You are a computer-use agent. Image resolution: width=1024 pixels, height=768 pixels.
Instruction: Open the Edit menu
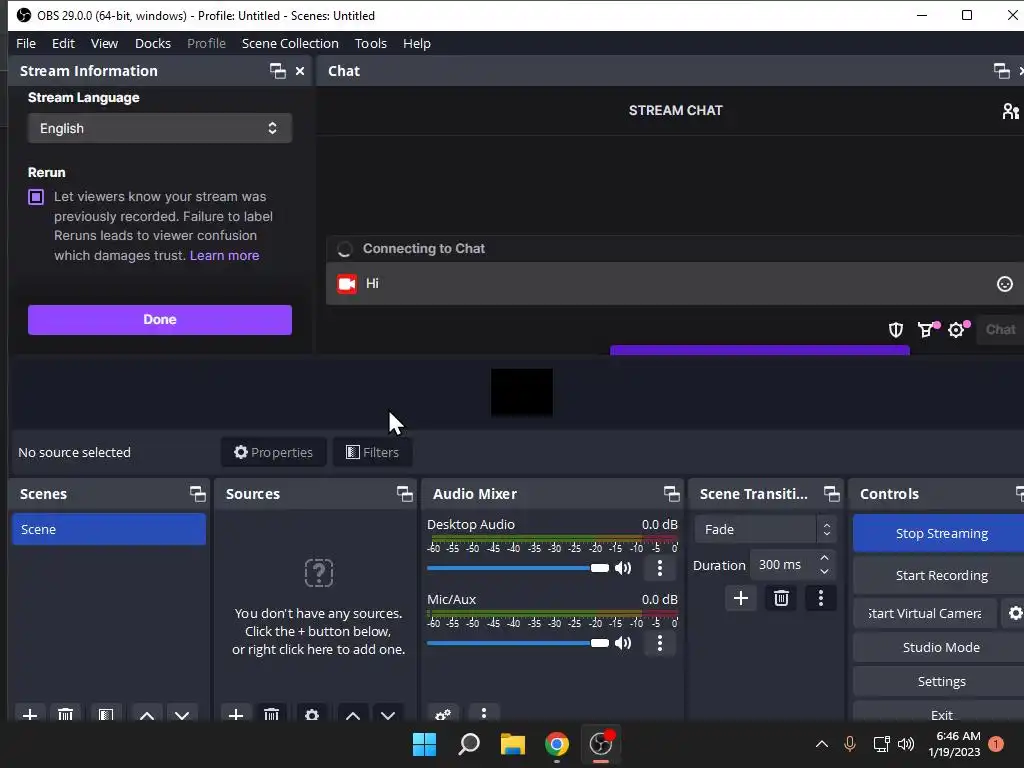(63, 43)
